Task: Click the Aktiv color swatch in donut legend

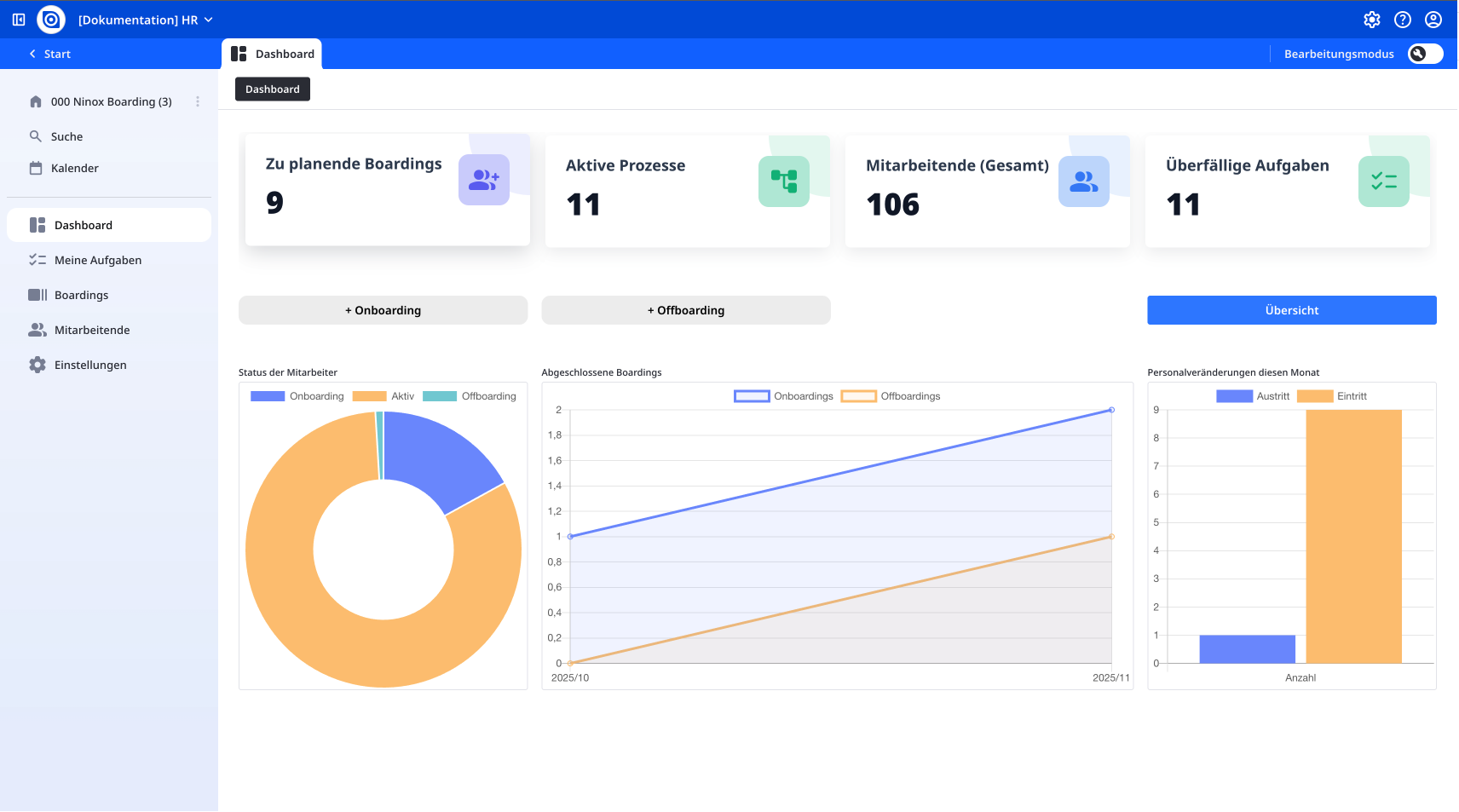Action: (x=369, y=396)
